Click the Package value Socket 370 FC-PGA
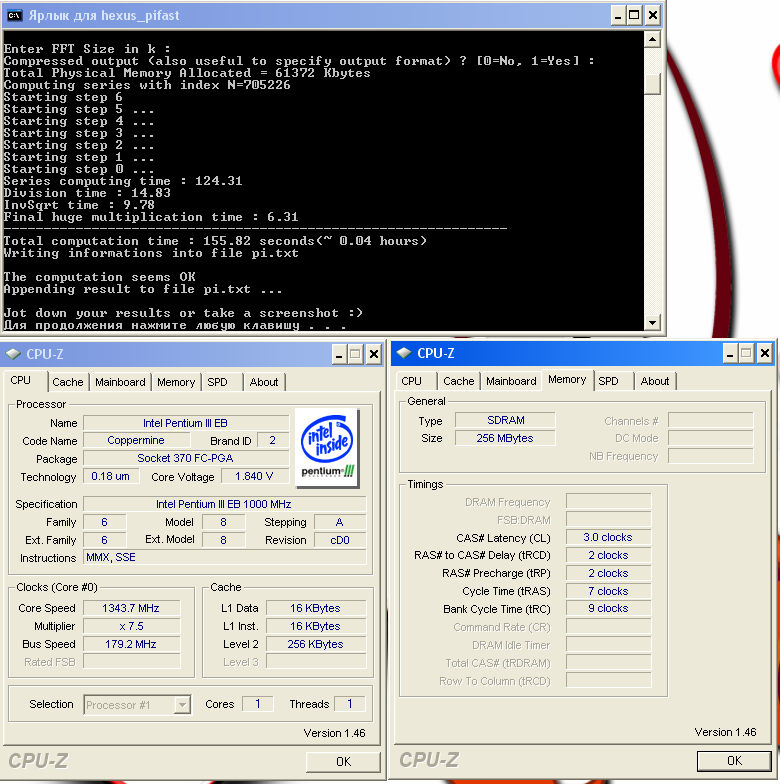Screen dimensions: 780x784 pyautogui.click(x=186, y=458)
